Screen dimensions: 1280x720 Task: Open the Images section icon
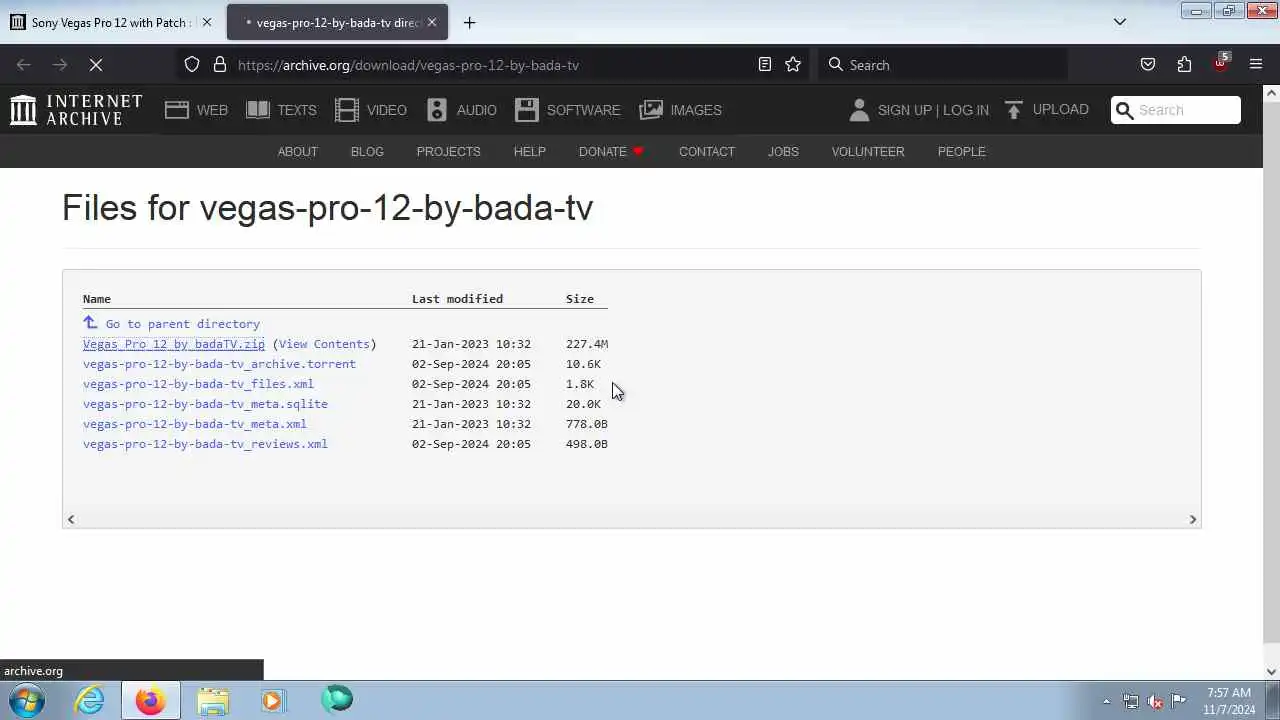click(x=651, y=110)
